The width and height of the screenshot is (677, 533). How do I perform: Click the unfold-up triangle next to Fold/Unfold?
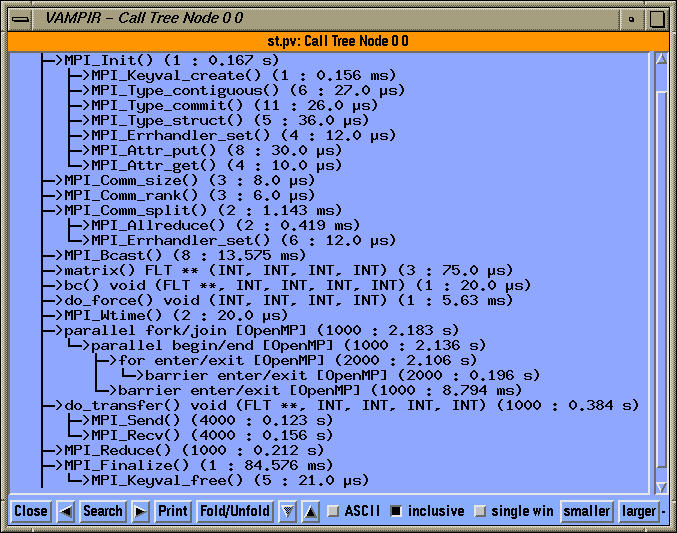coord(310,511)
